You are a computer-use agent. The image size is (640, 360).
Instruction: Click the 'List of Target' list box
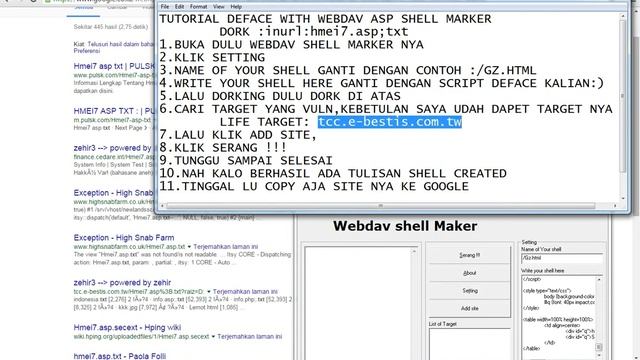click(x=469, y=344)
